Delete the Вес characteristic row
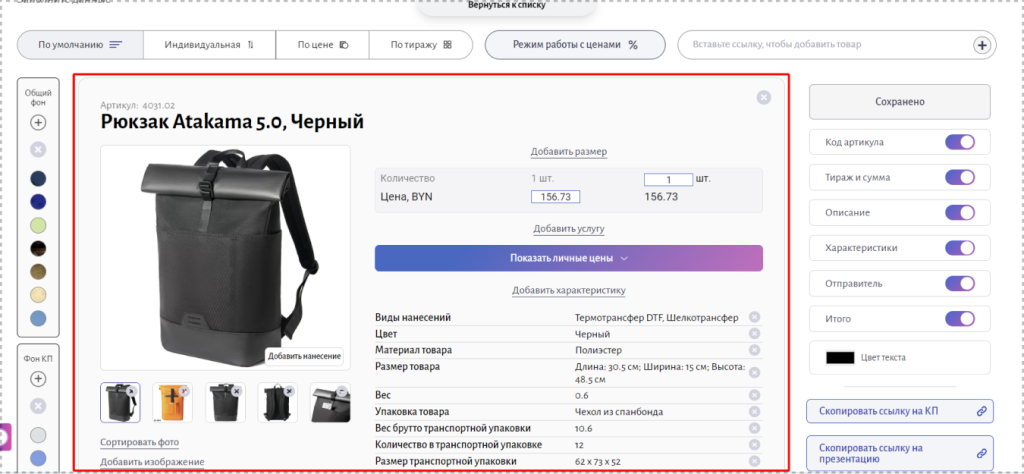Screen dimensions: 1024x474 tap(754, 395)
